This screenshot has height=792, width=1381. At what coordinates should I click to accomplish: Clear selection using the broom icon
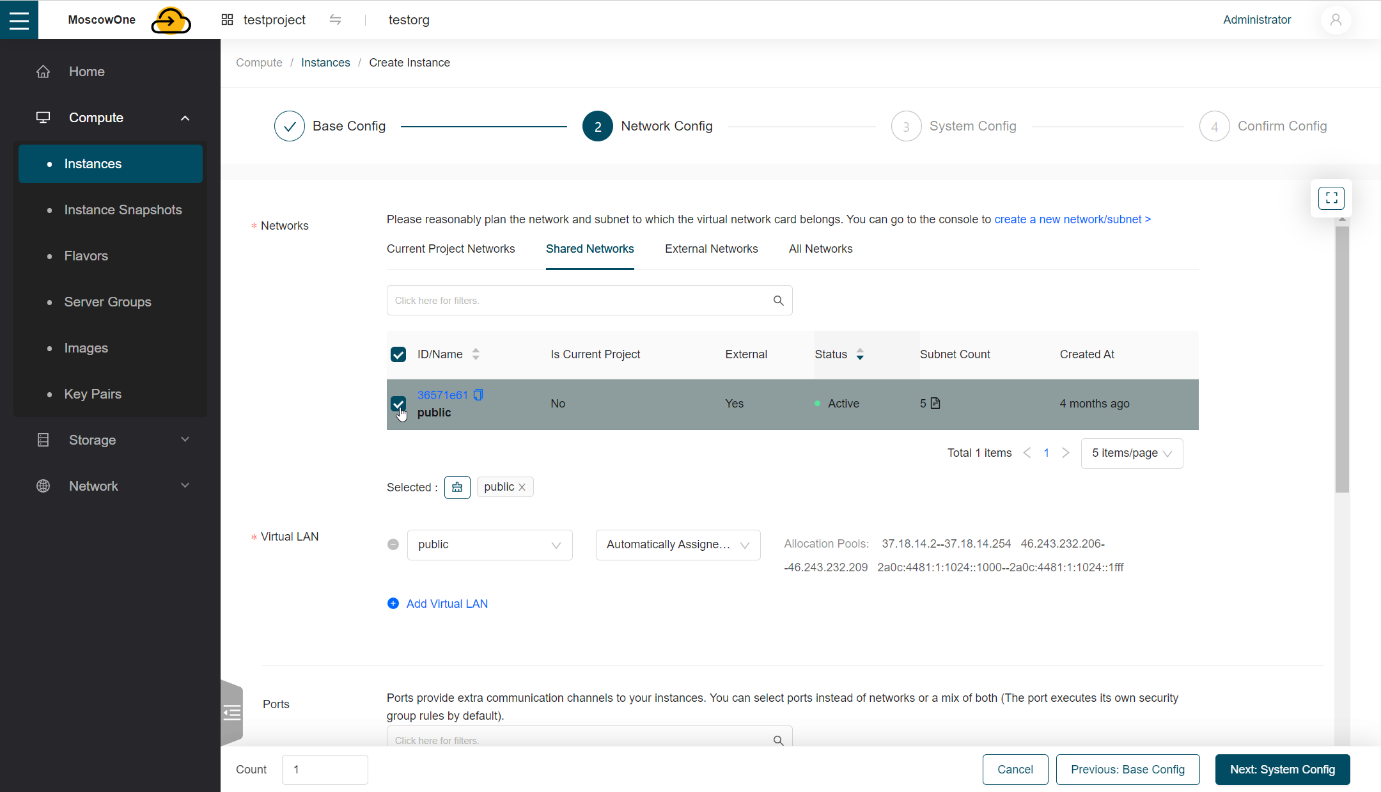pyautogui.click(x=457, y=487)
